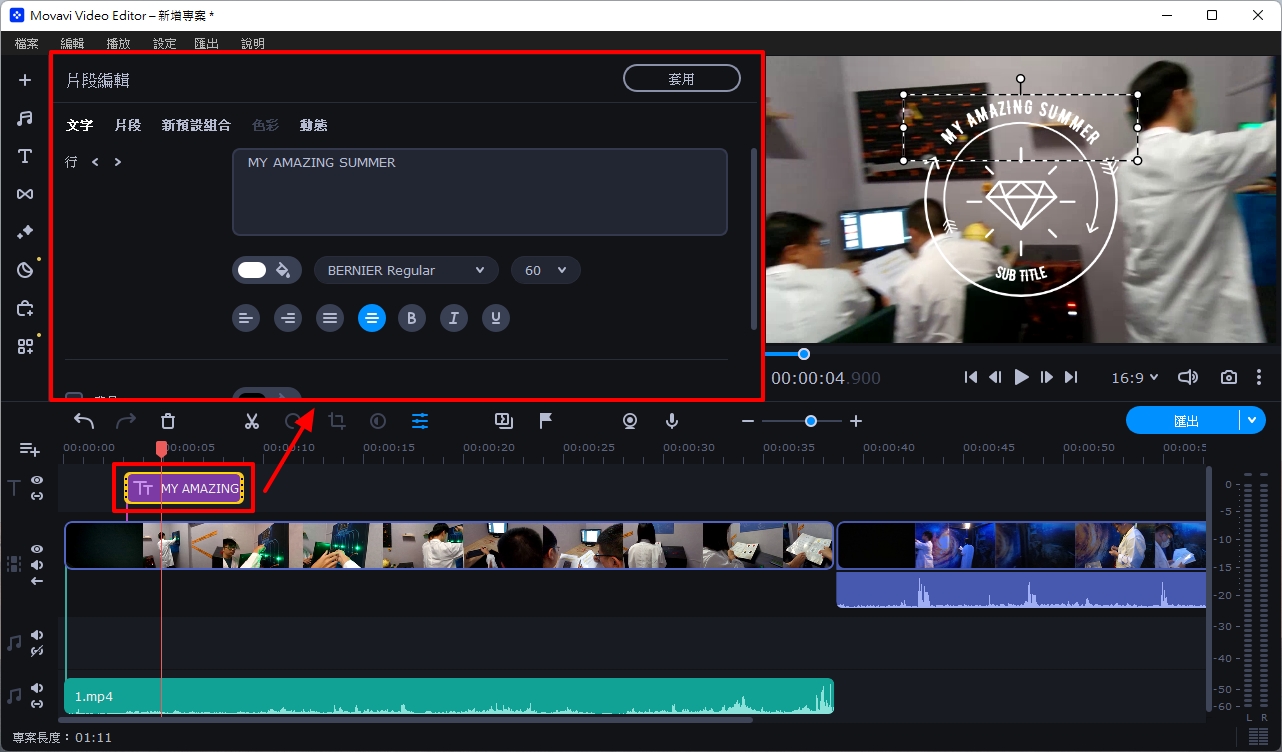Switch to the 動態 tab

coord(313,125)
